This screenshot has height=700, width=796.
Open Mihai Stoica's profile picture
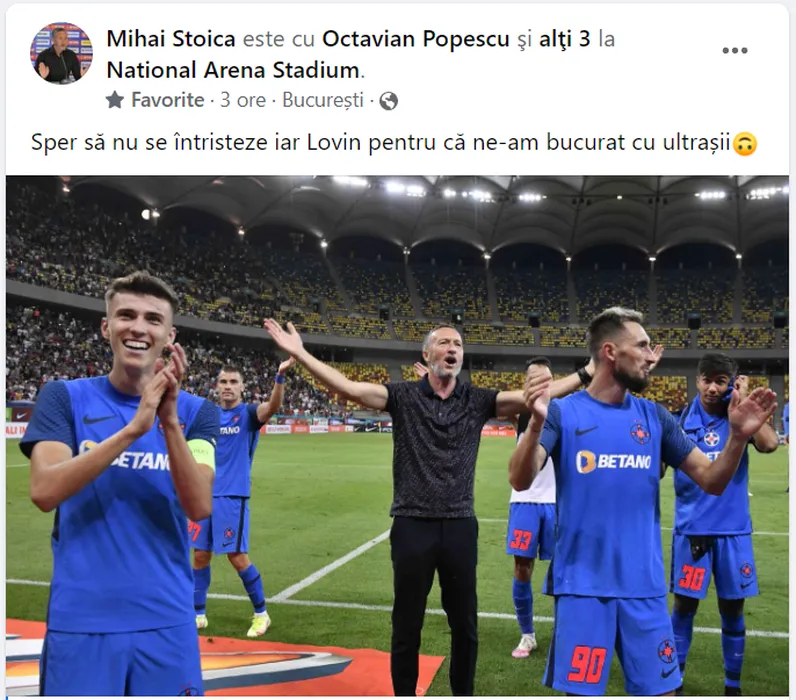(61, 53)
